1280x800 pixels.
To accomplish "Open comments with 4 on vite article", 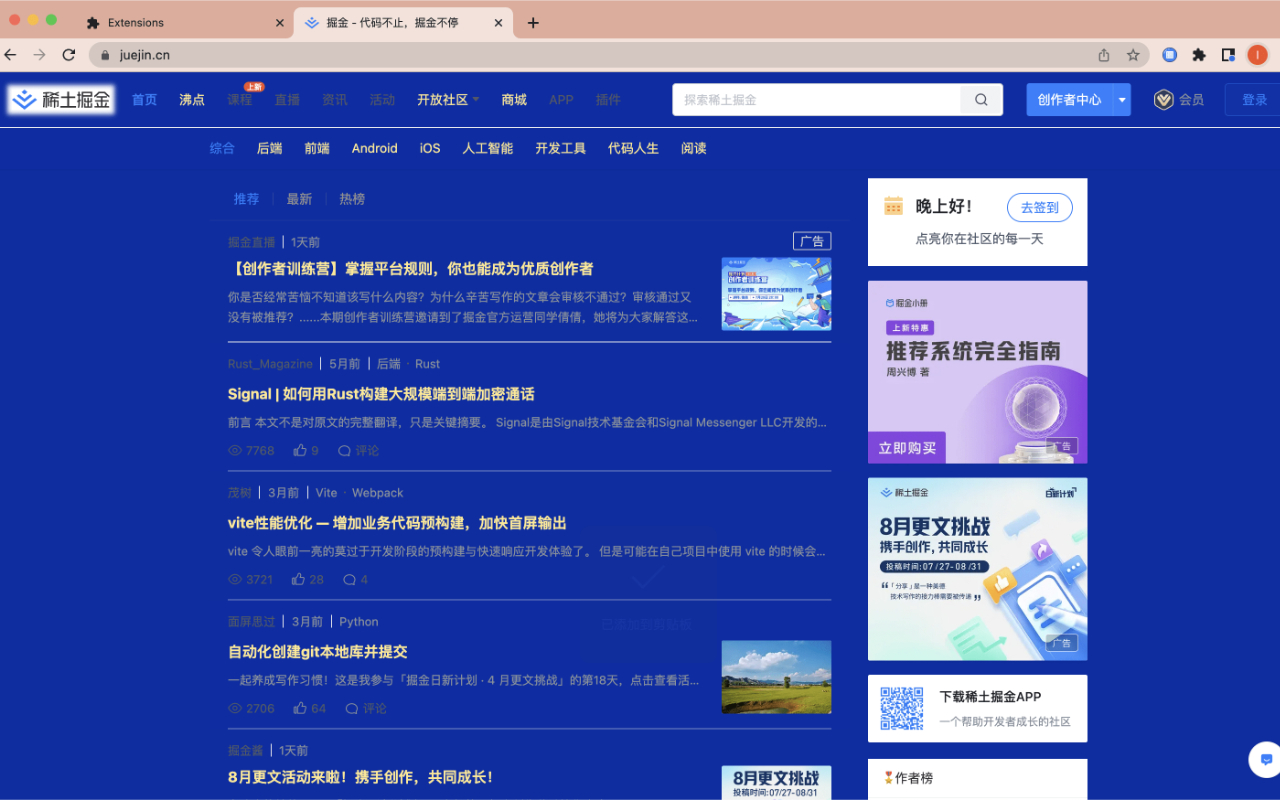I will point(350,579).
